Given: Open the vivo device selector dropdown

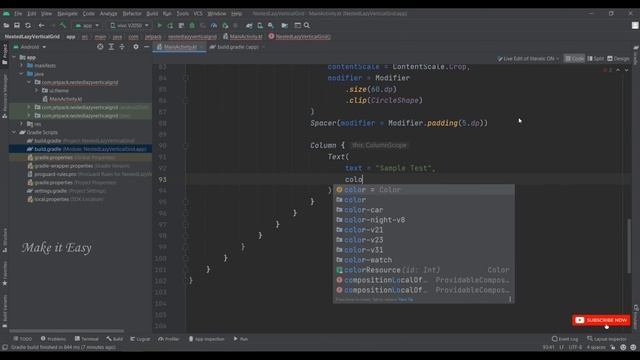Looking at the screenshot, I should pos(129,25).
